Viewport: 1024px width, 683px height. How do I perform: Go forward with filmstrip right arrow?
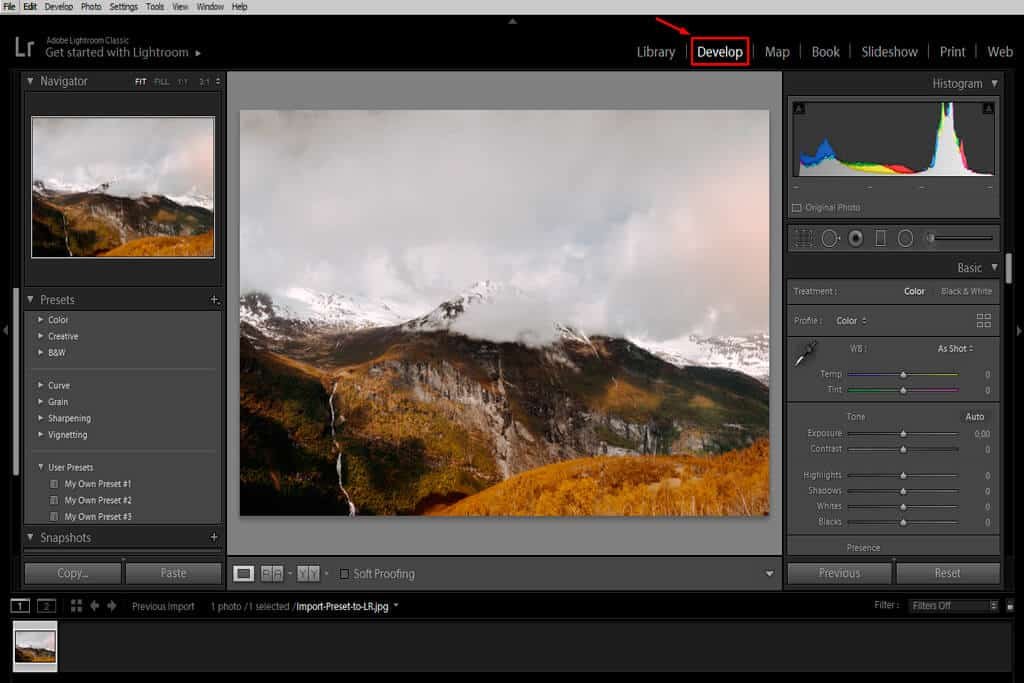pos(112,606)
